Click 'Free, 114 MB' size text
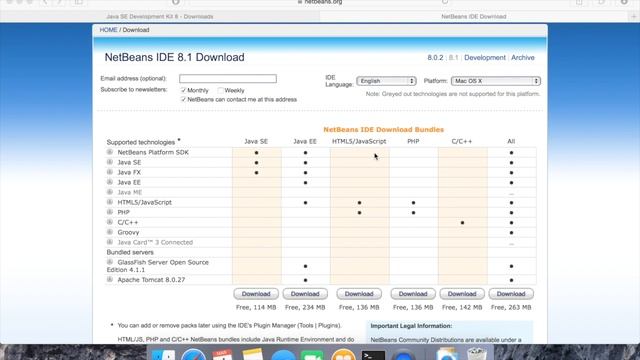Image resolution: width=640 pixels, height=360 pixels. (256, 307)
